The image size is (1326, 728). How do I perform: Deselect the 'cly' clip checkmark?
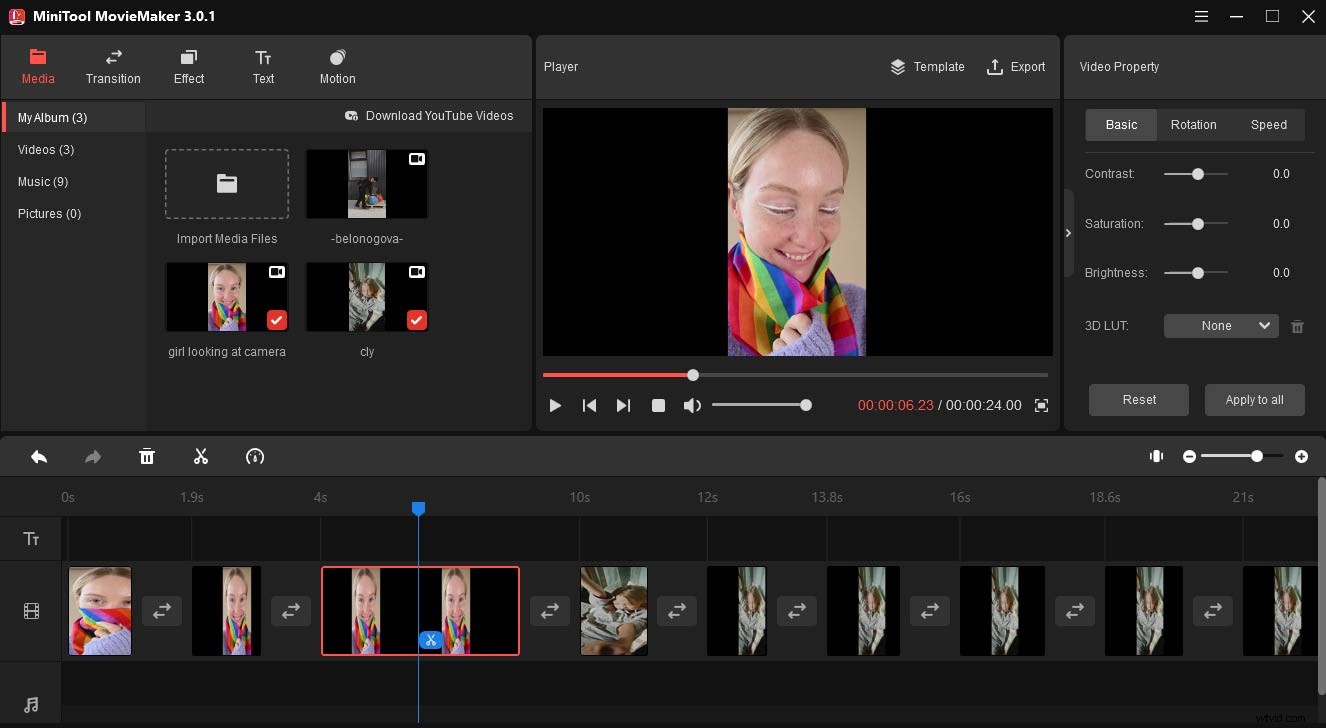pos(416,320)
